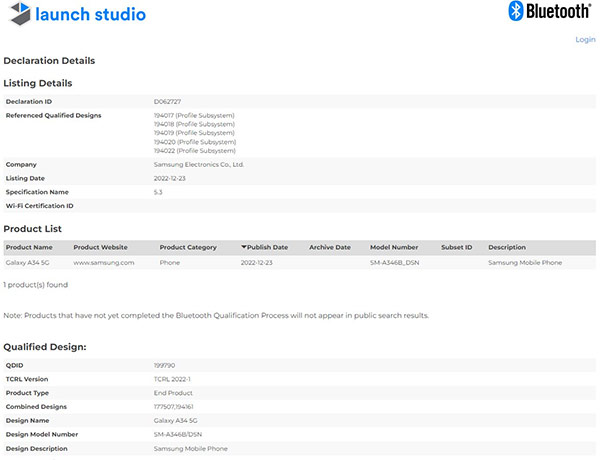Click the TCRL Version value TCRL 2022-1
The image size is (600, 460).
point(172,379)
